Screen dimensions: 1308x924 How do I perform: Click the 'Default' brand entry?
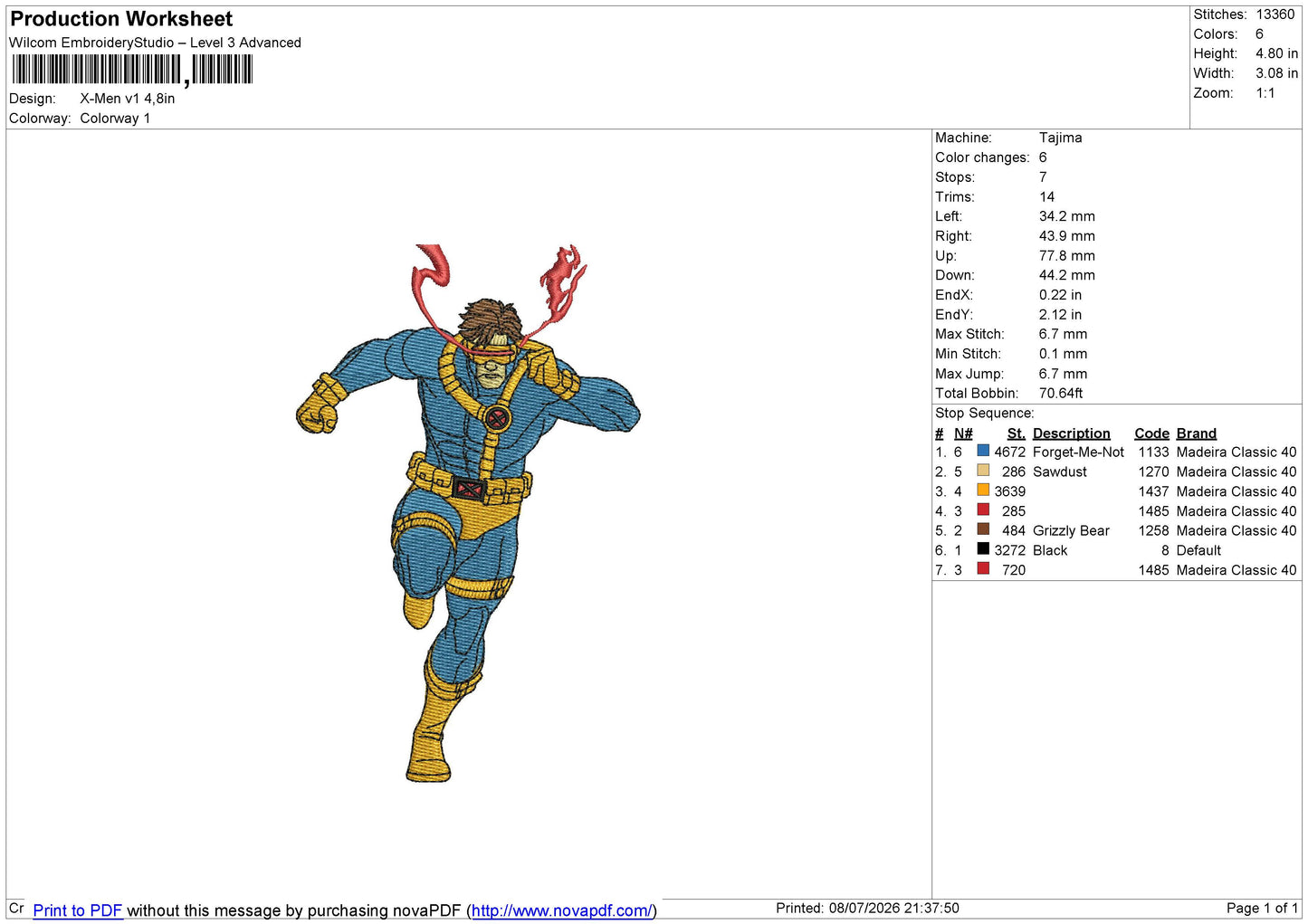point(1198,550)
